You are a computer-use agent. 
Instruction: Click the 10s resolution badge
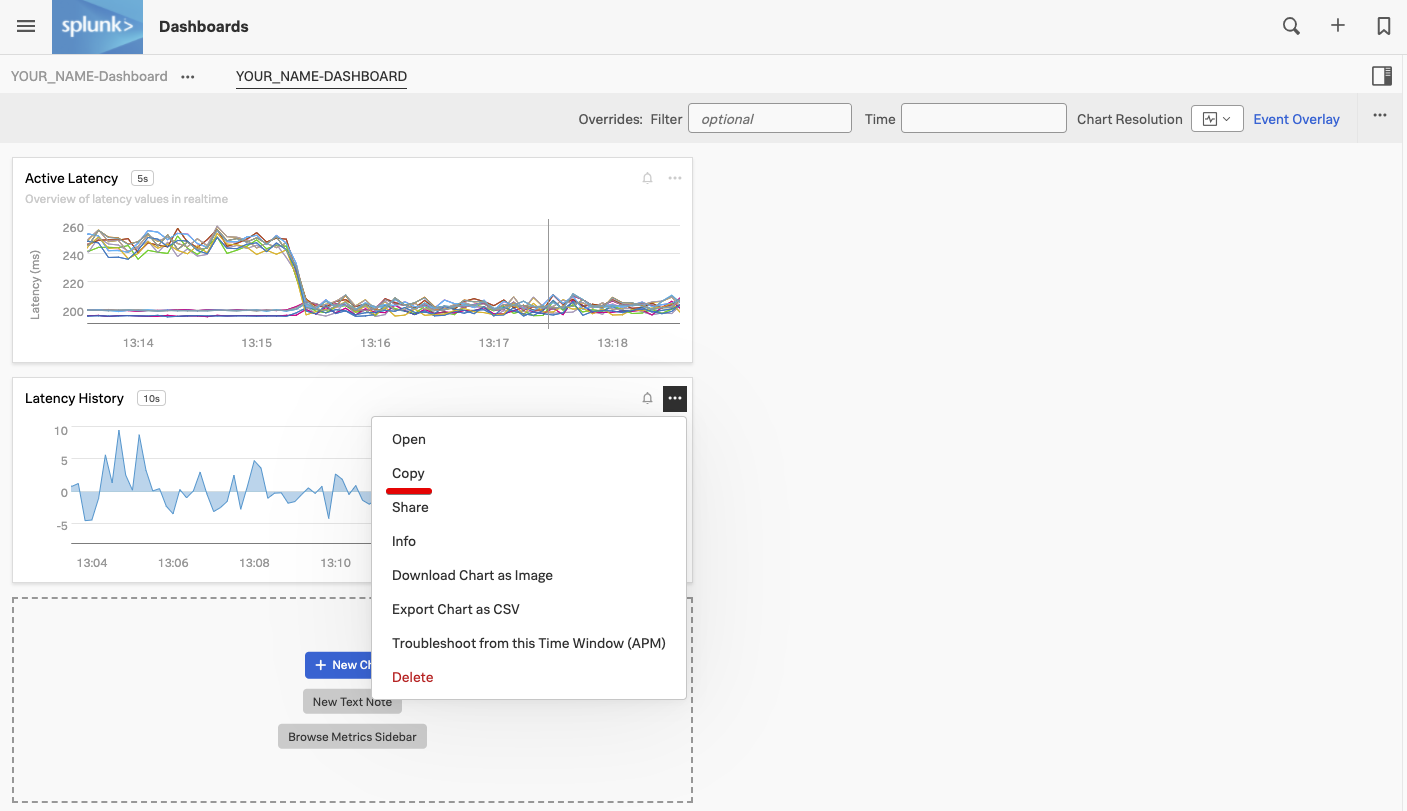(151, 398)
